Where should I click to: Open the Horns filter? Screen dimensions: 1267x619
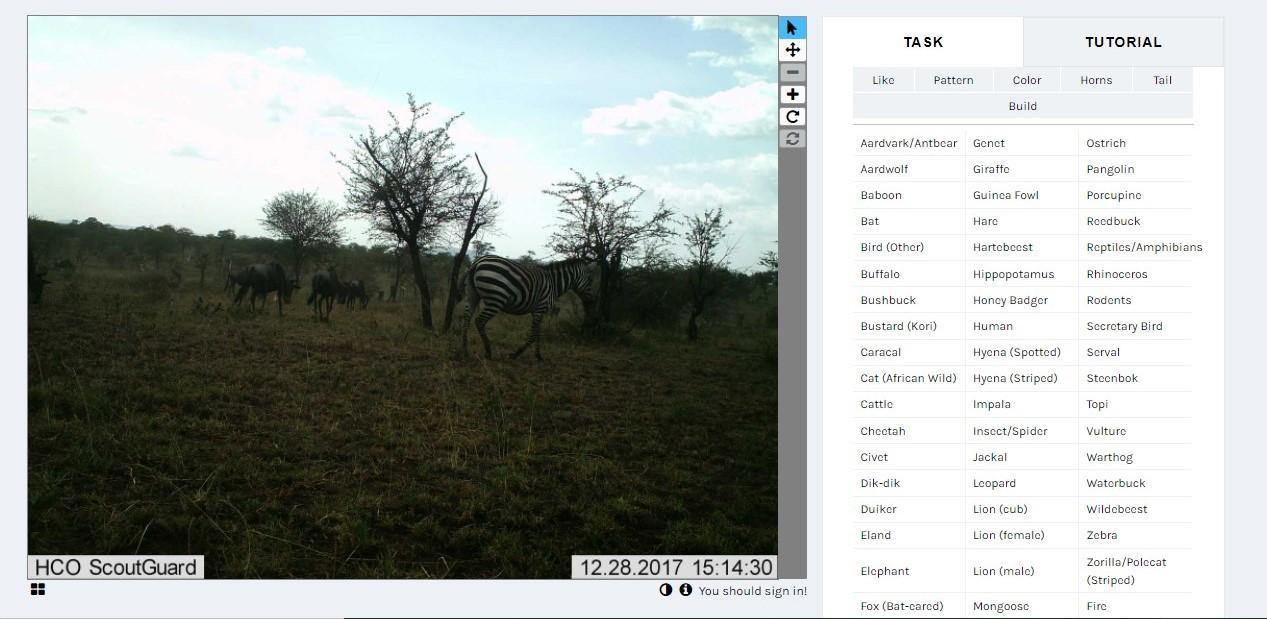[x=1096, y=80]
